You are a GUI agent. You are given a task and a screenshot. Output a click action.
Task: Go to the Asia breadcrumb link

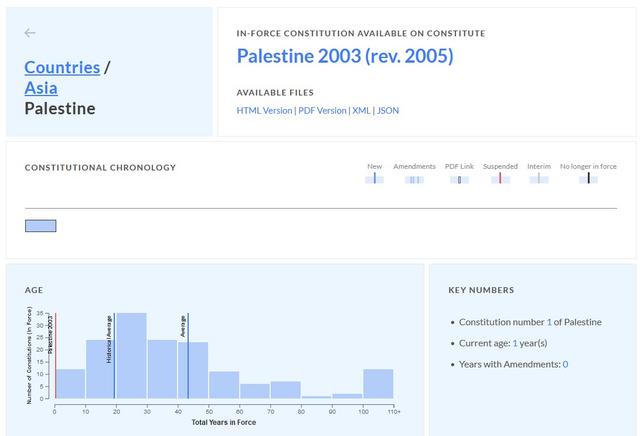point(41,88)
